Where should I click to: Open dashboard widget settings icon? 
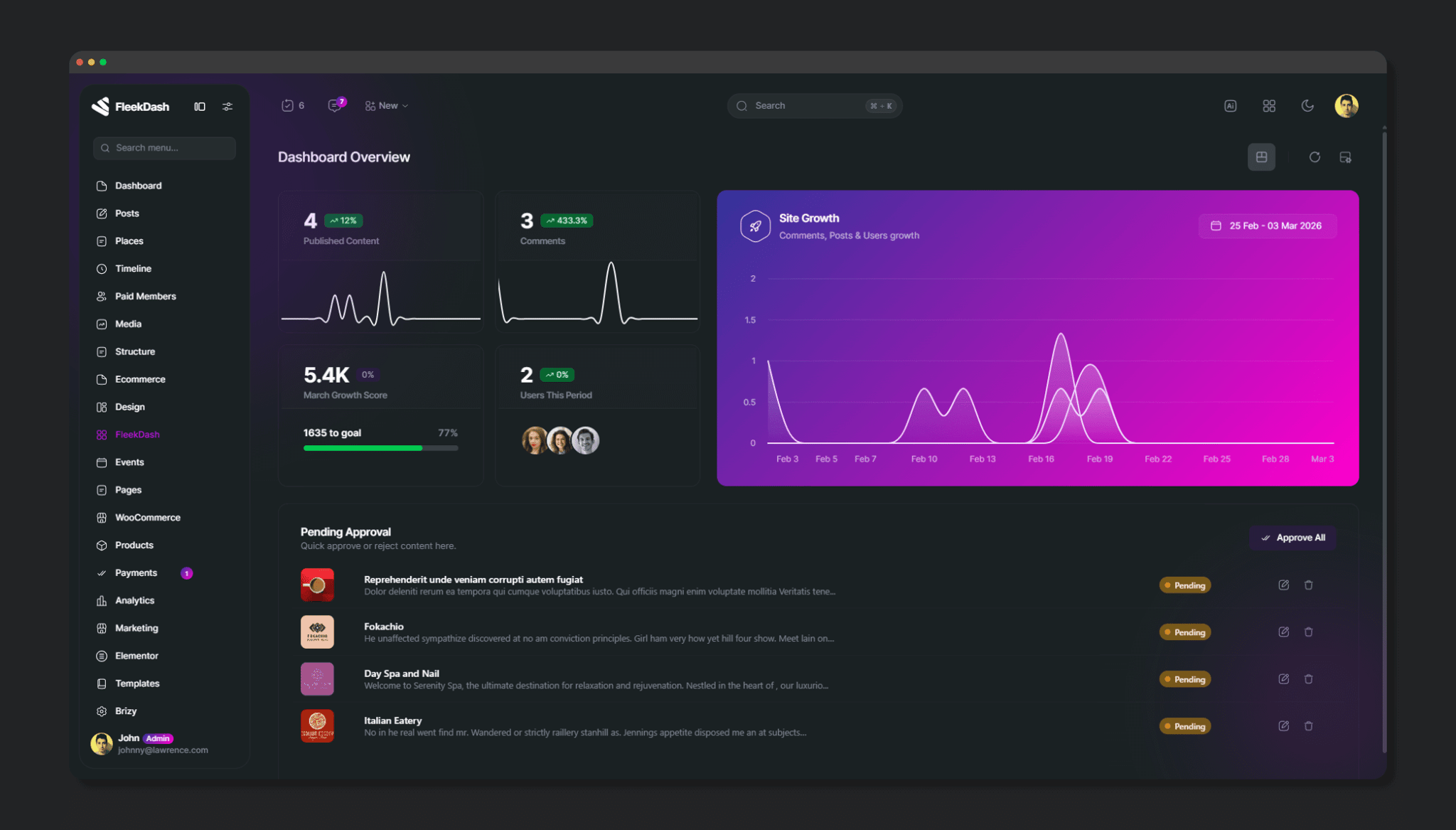coord(1345,157)
